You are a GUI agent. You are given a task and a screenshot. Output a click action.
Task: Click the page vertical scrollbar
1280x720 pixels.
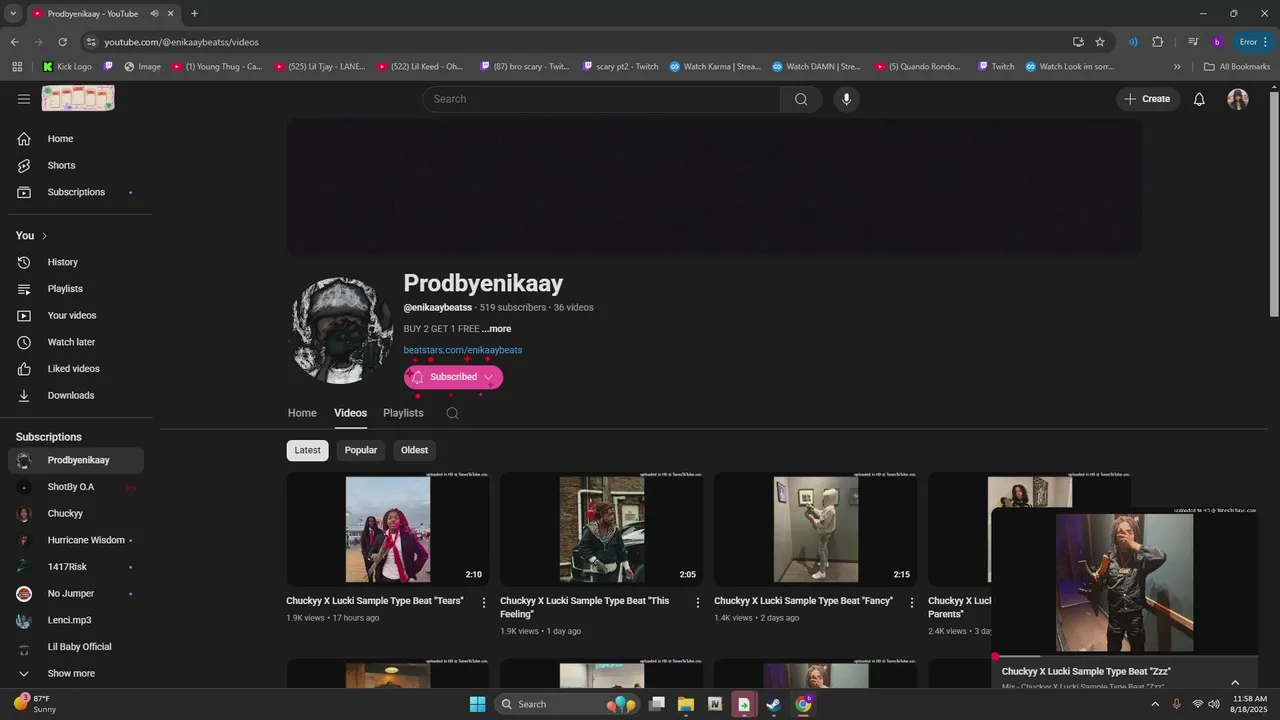[x=1274, y=204]
